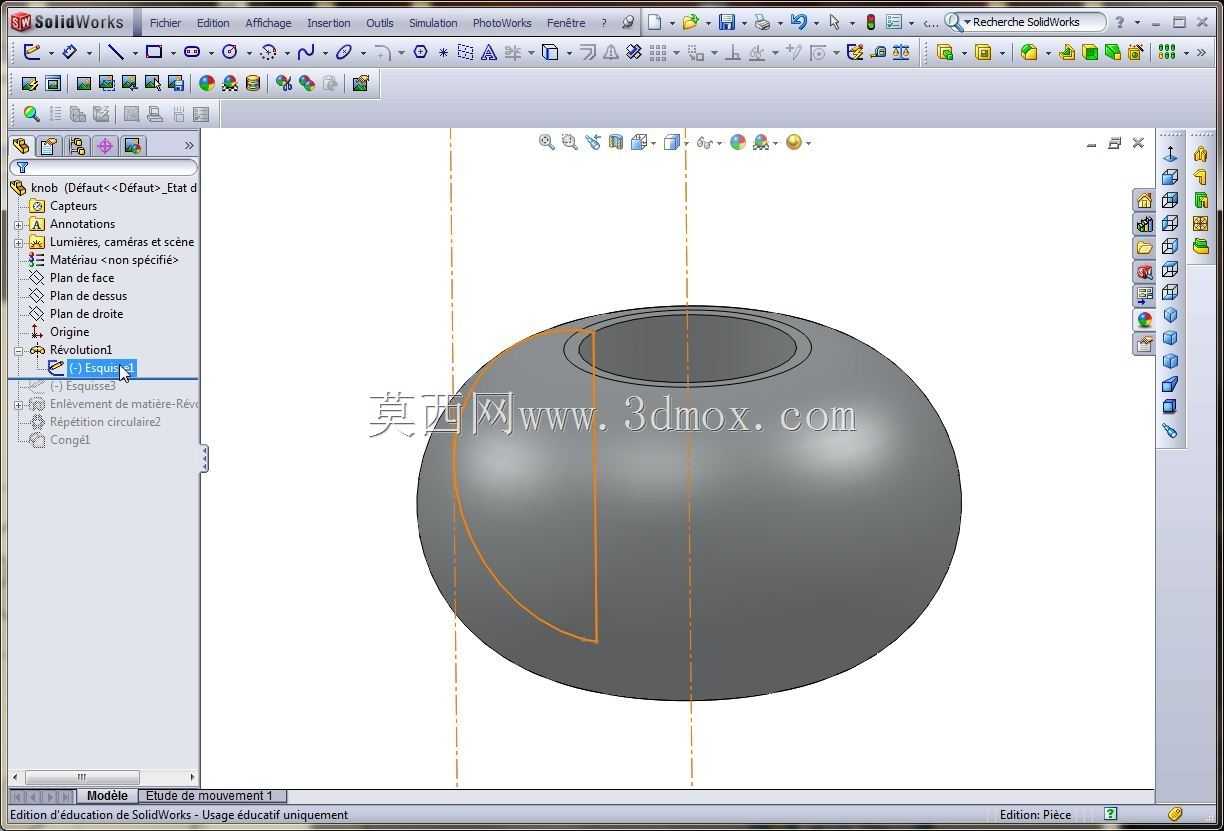Screen dimensions: 1224x831
Task: Click the Measure tool icon
Action: (x=878, y=52)
